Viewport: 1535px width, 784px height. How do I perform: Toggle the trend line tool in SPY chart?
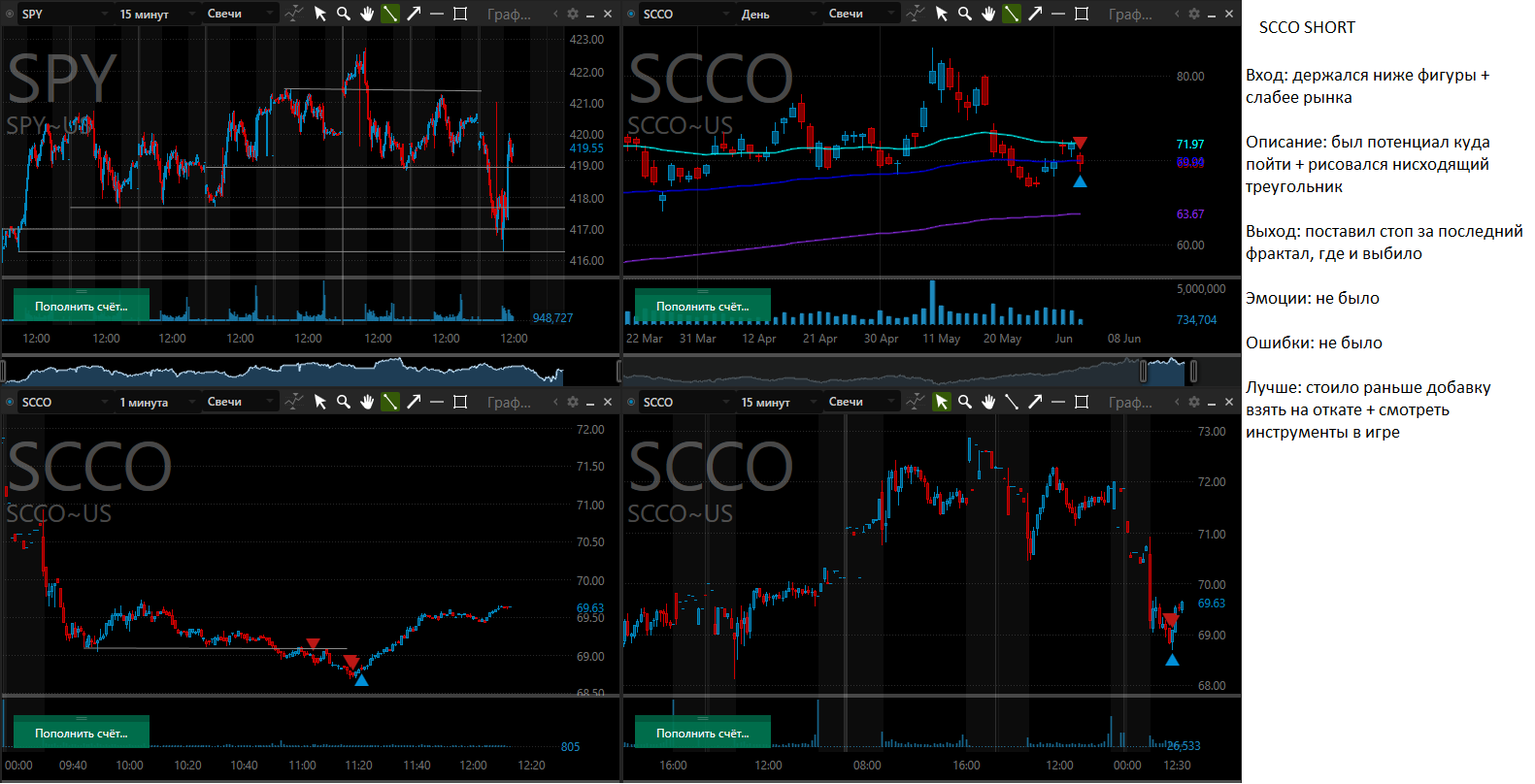point(390,14)
